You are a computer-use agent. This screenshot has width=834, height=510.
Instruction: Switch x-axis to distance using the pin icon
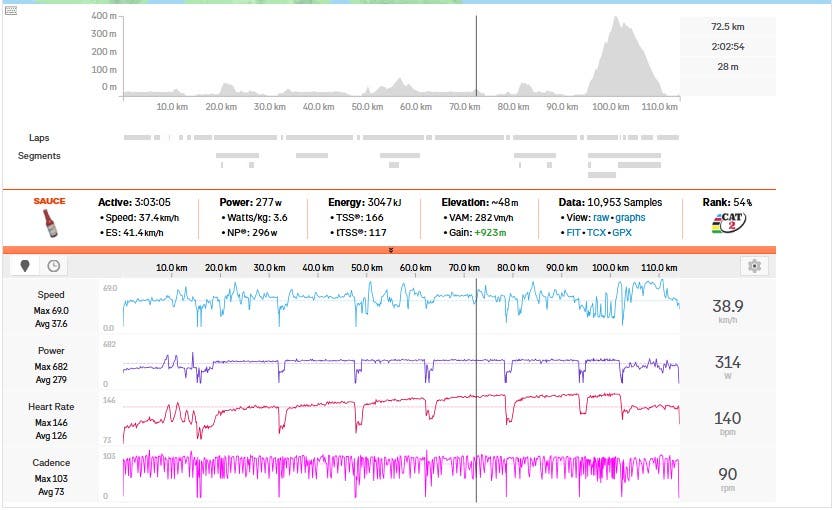click(x=26, y=266)
